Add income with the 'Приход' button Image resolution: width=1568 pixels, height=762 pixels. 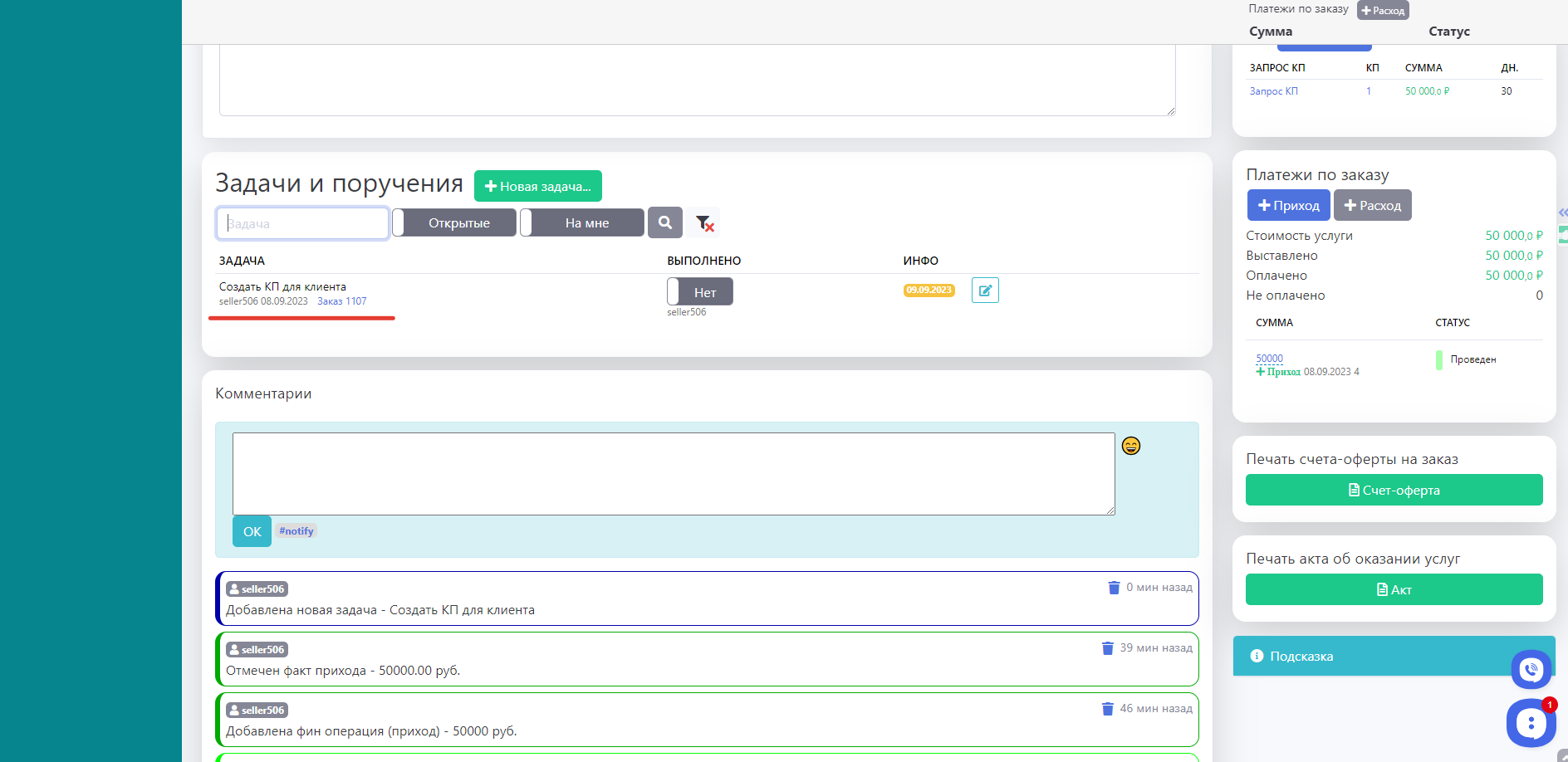point(1288,205)
